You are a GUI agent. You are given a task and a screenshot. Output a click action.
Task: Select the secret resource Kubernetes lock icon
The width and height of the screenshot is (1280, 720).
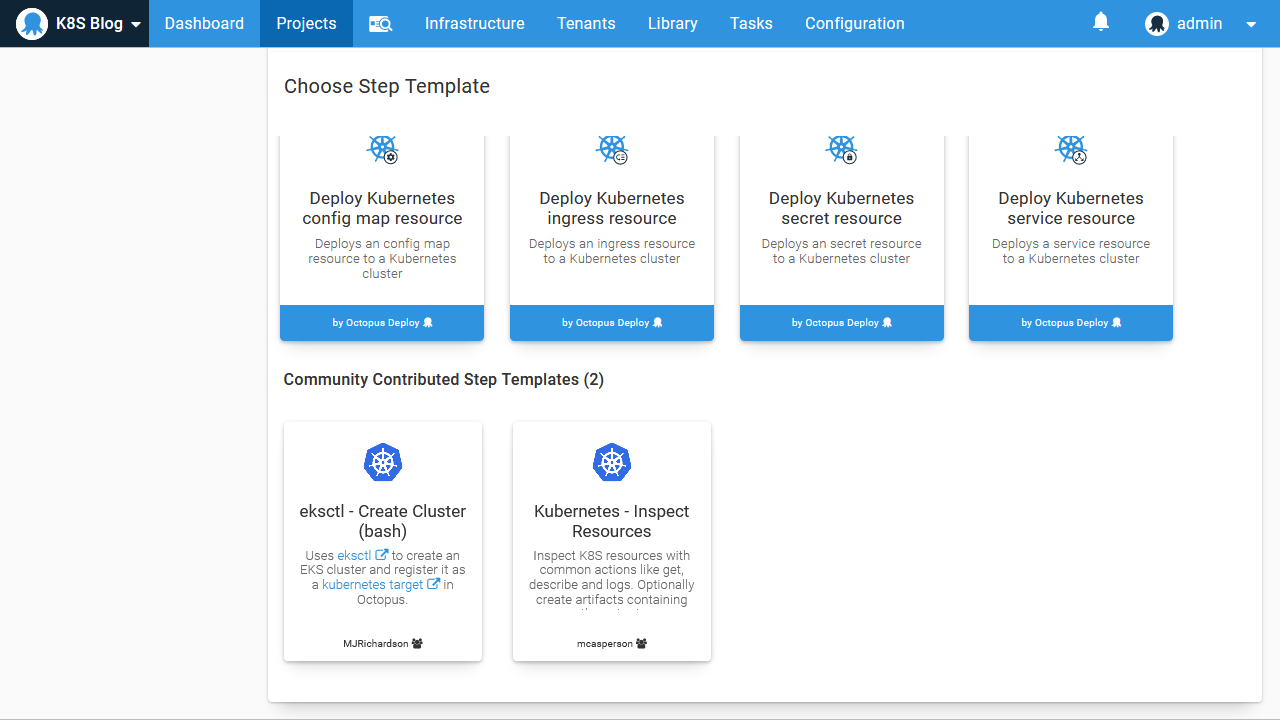tap(842, 150)
